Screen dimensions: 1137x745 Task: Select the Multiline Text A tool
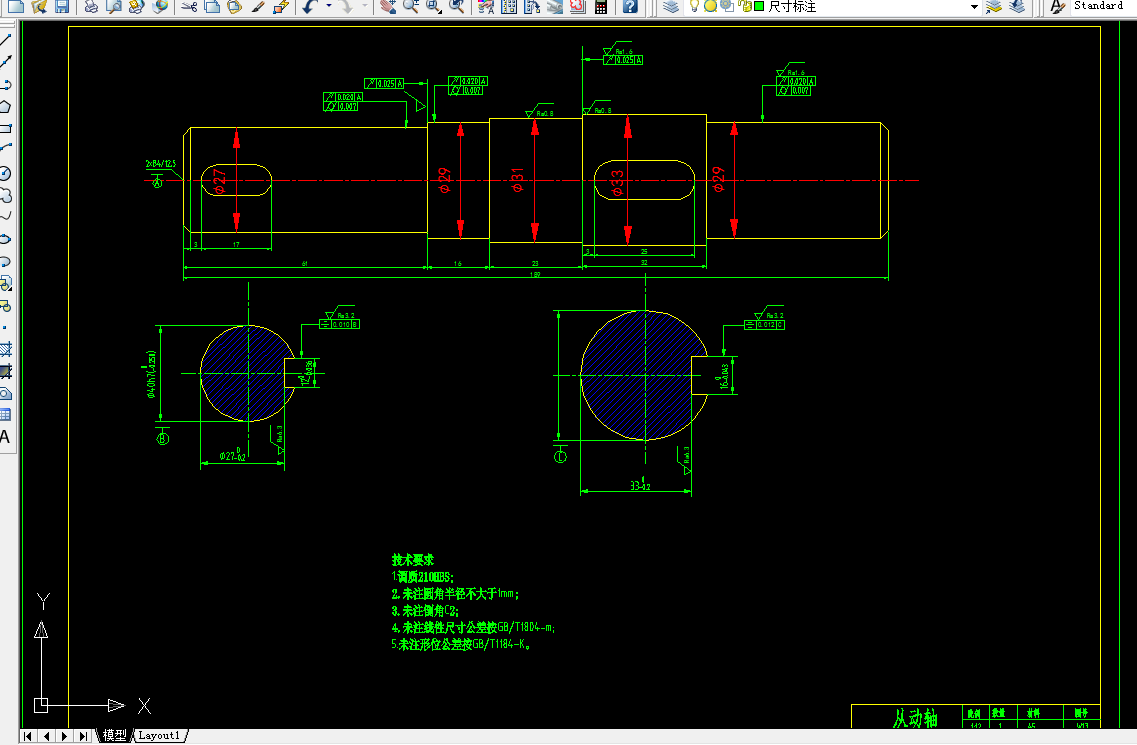tap(5, 437)
